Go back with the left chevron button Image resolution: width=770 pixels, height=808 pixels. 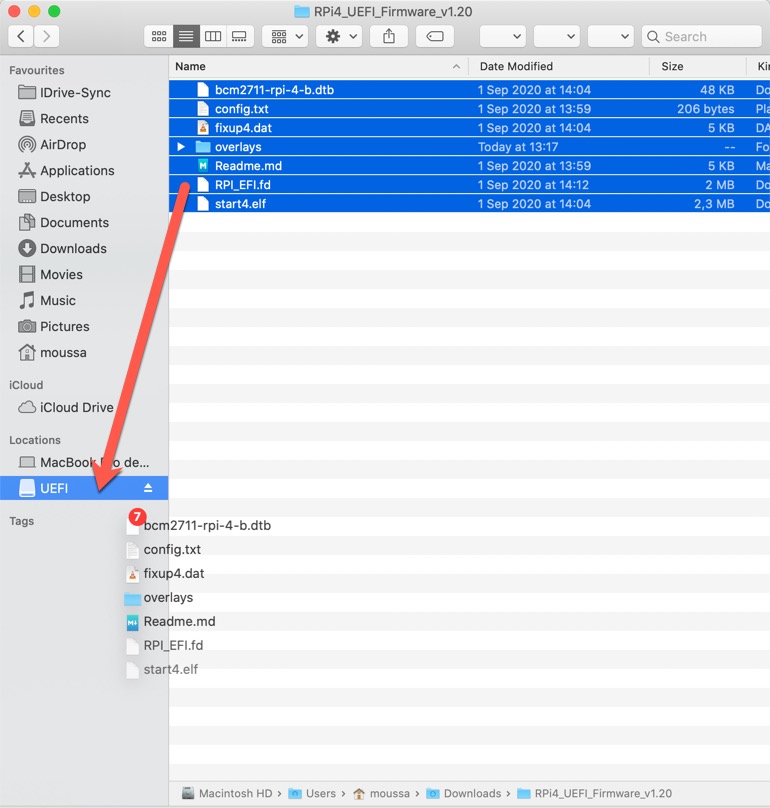21,37
